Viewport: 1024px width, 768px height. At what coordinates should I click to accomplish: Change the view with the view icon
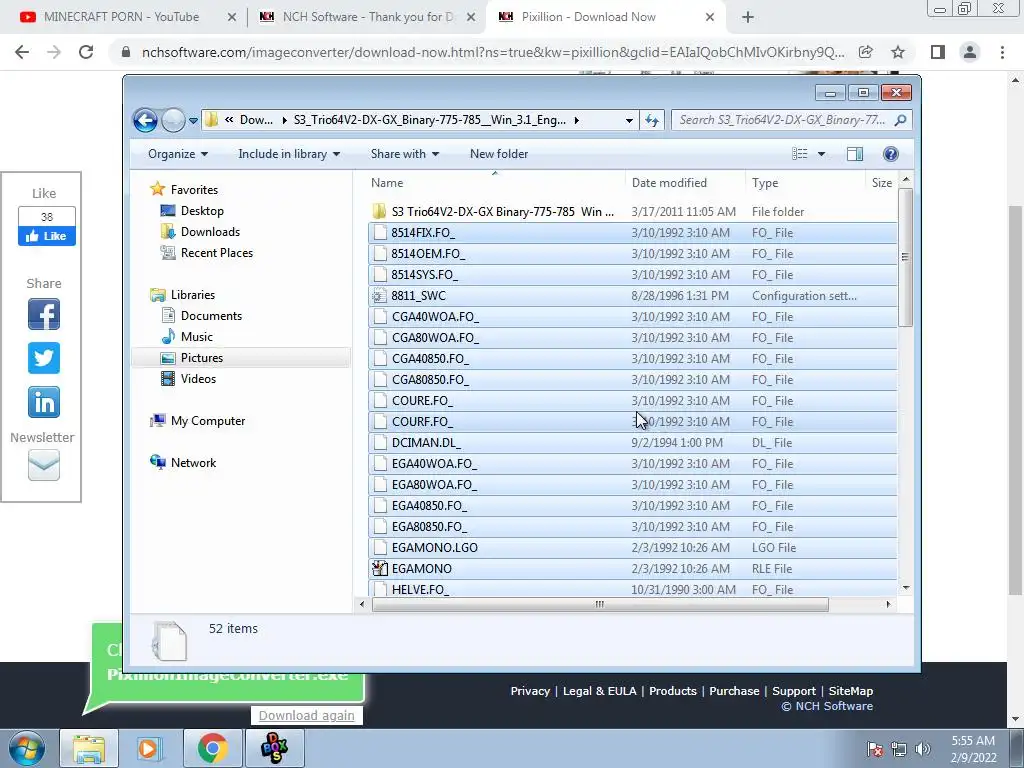799,153
